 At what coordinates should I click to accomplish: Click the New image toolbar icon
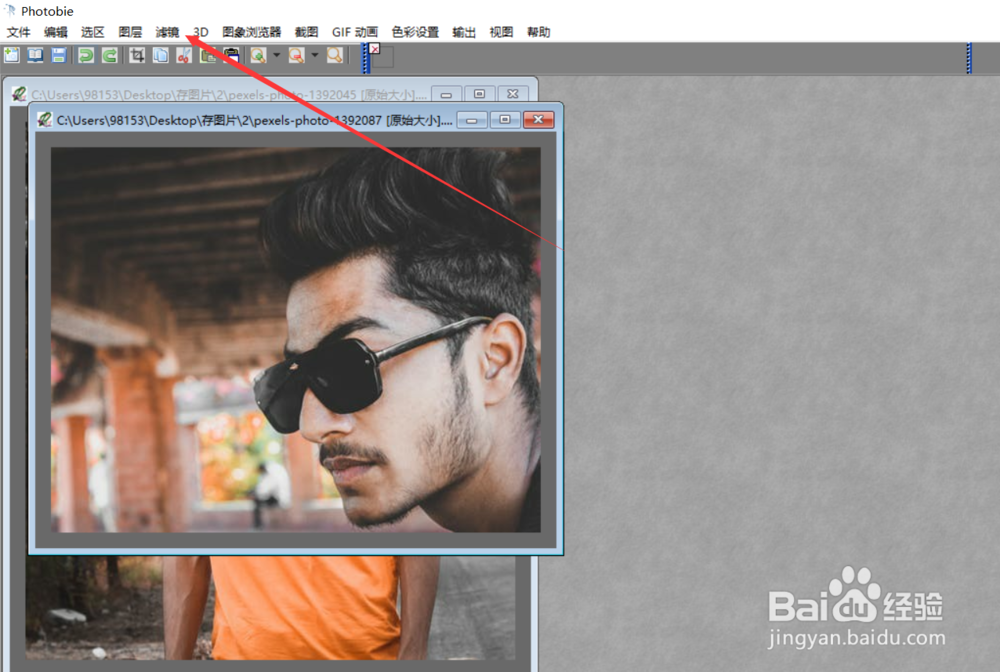pos(11,55)
